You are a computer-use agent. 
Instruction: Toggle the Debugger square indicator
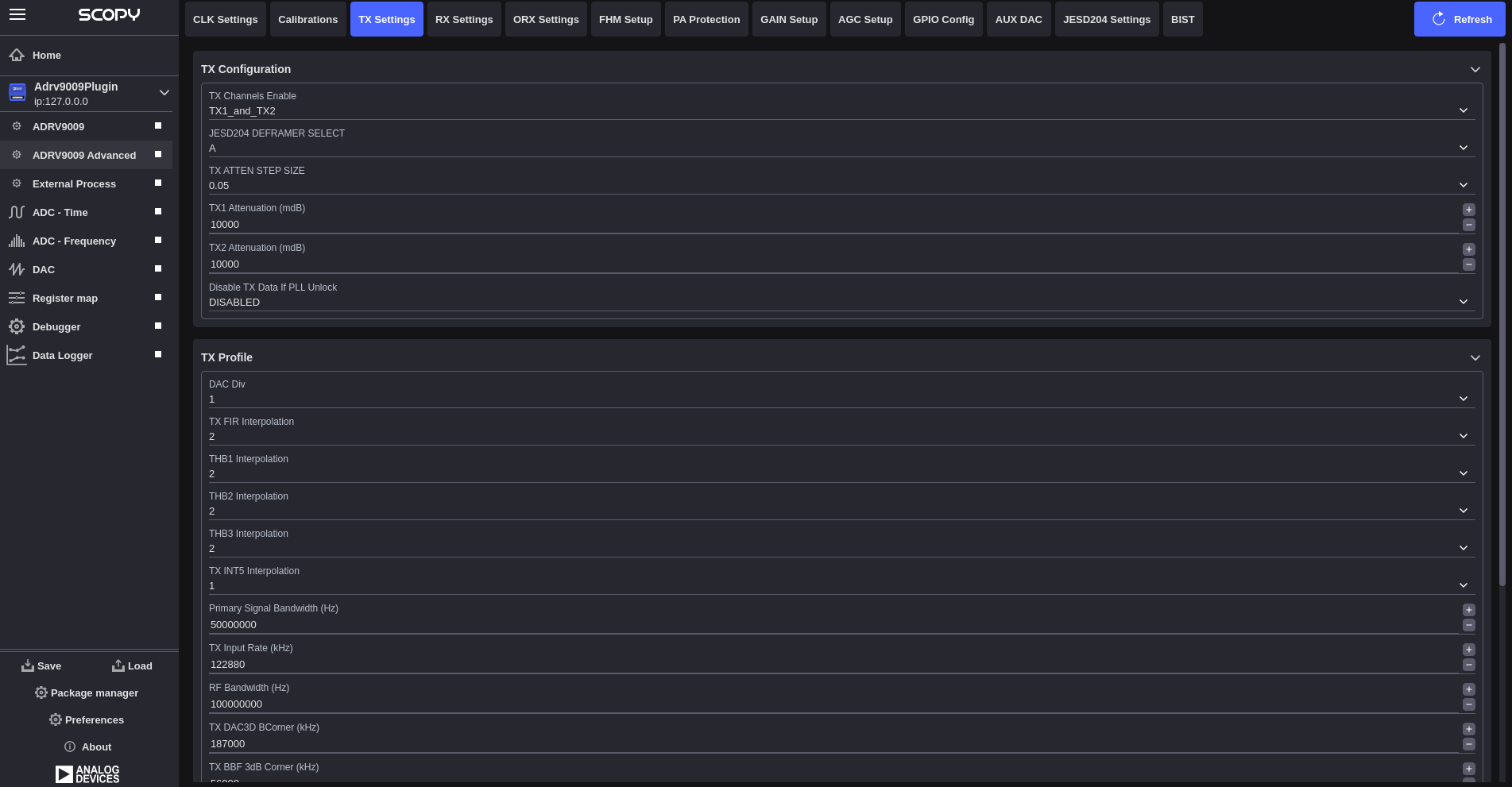coord(158,326)
